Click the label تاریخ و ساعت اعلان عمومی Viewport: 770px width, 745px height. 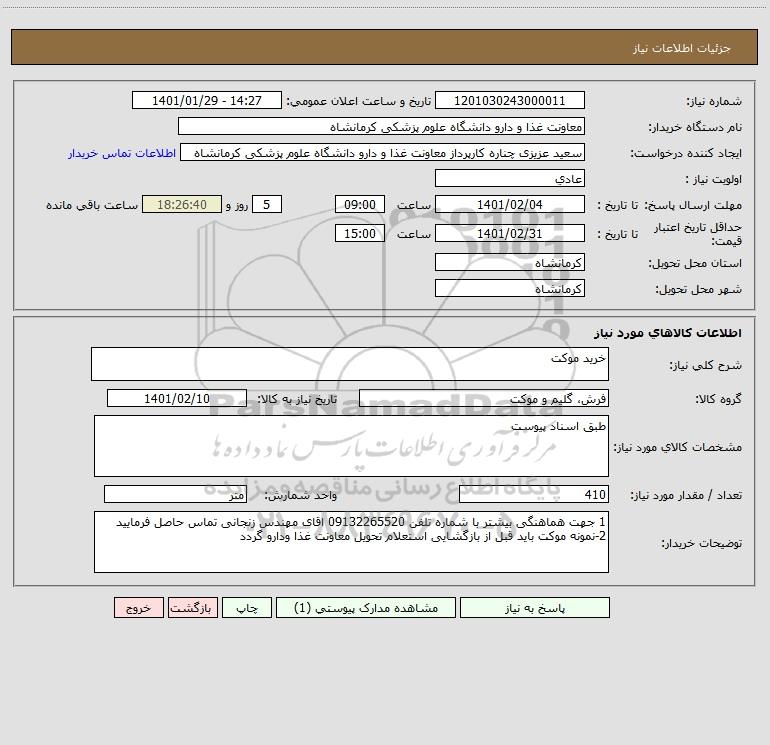pyautogui.click(x=358, y=102)
